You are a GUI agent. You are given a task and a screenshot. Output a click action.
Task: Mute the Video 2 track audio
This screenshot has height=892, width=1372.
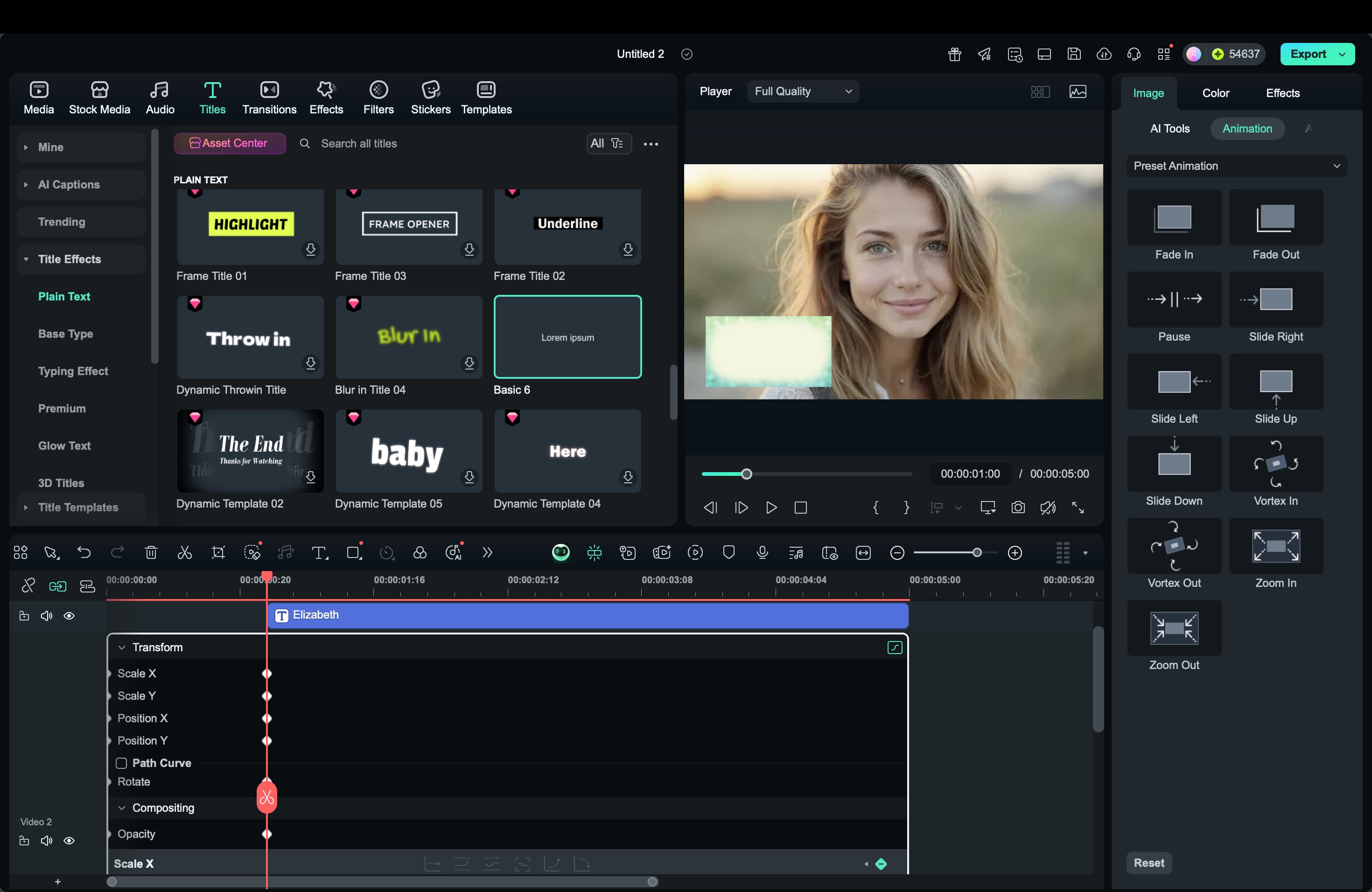[x=47, y=841]
